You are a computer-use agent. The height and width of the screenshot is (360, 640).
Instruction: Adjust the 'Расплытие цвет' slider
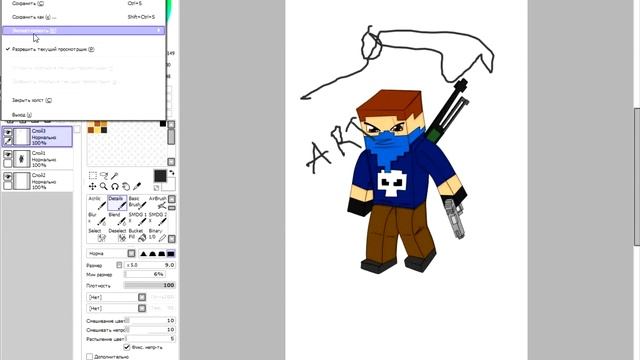point(150,339)
